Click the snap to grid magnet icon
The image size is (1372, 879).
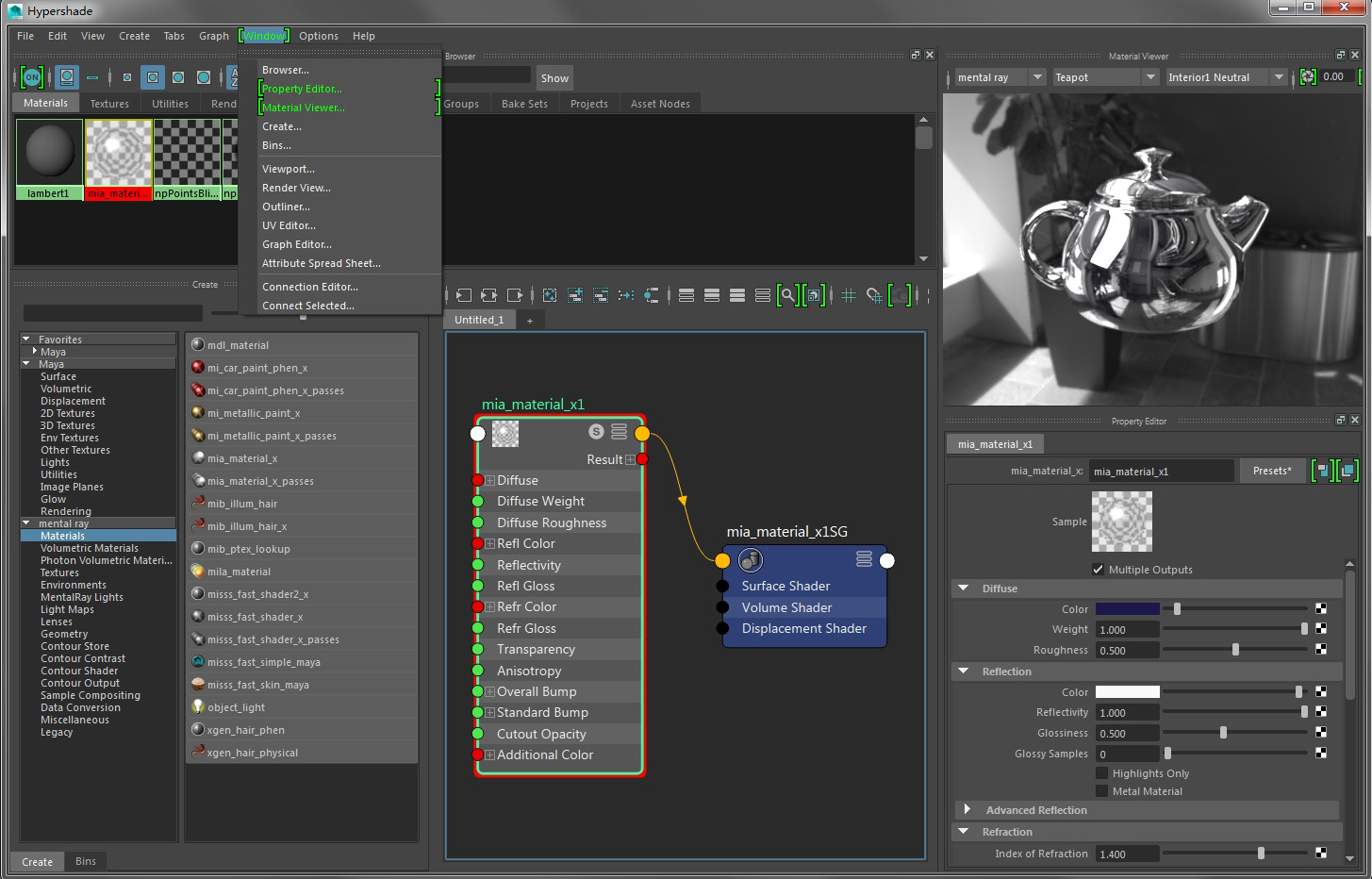[x=874, y=295]
